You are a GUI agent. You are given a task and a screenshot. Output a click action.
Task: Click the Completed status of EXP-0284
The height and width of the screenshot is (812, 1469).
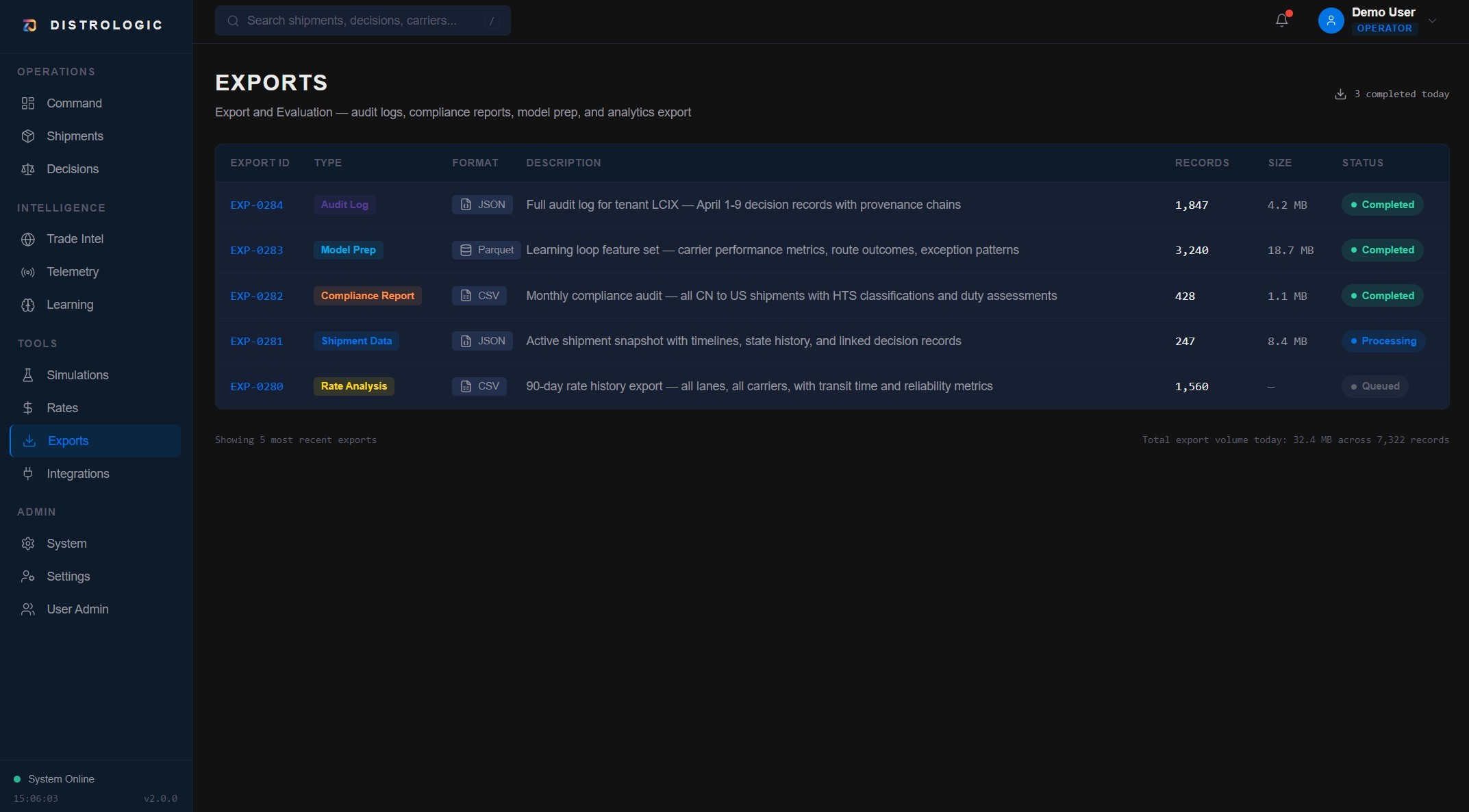click(x=1382, y=205)
